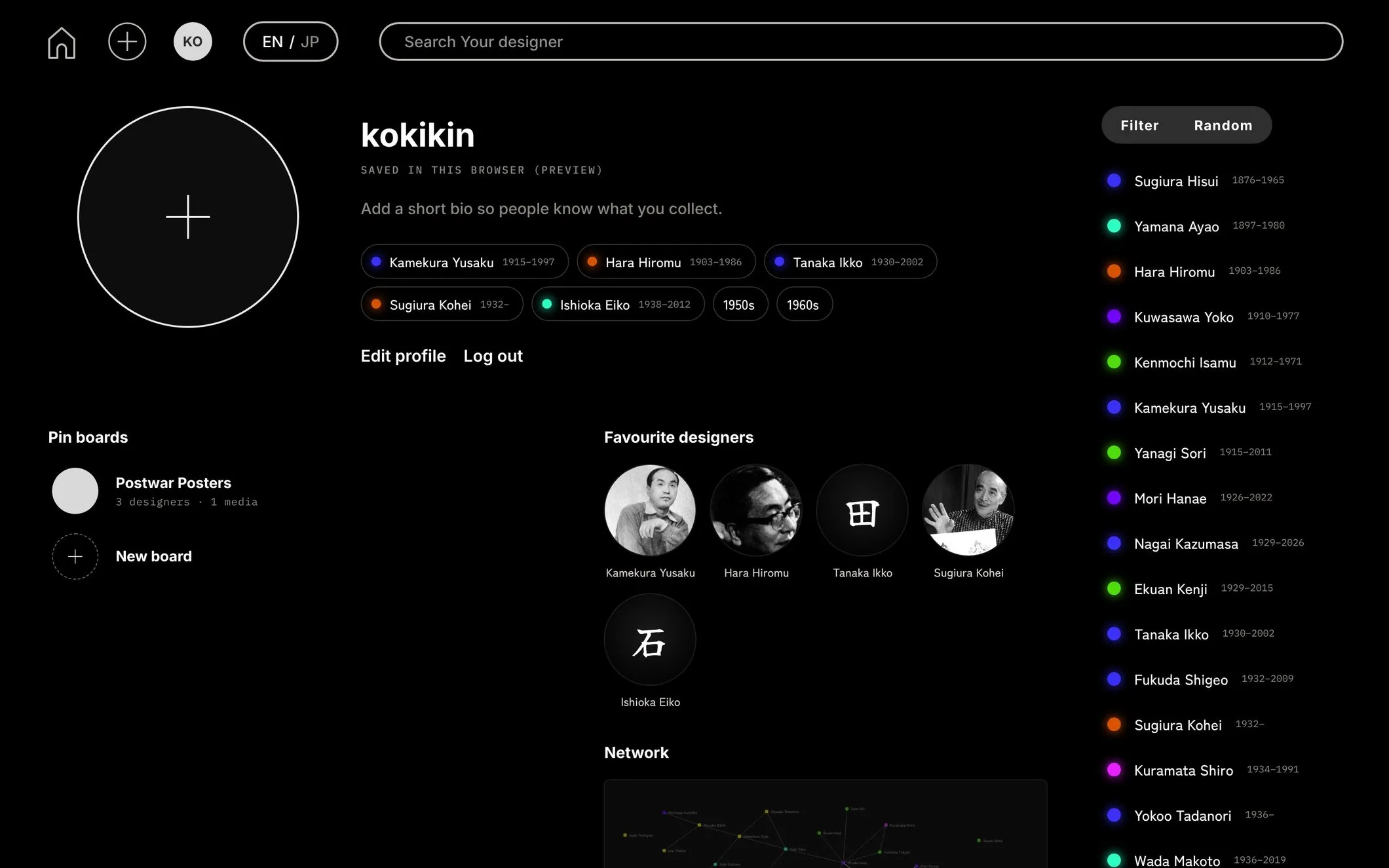Select Nagai Kazumasa in designer list
This screenshot has width=1389, height=868.
[x=1205, y=543]
